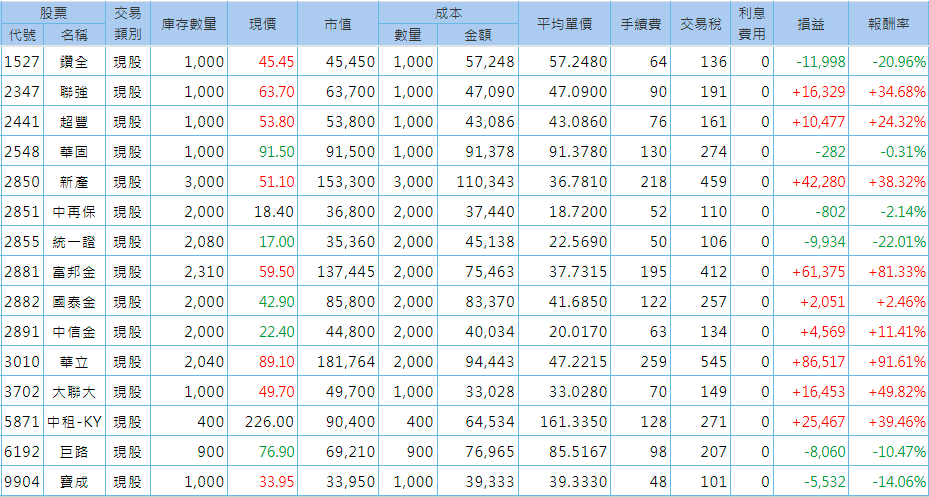This screenshot has width=929, height=498.
Task: Click market value 153,300
Action: coord(346,182)
